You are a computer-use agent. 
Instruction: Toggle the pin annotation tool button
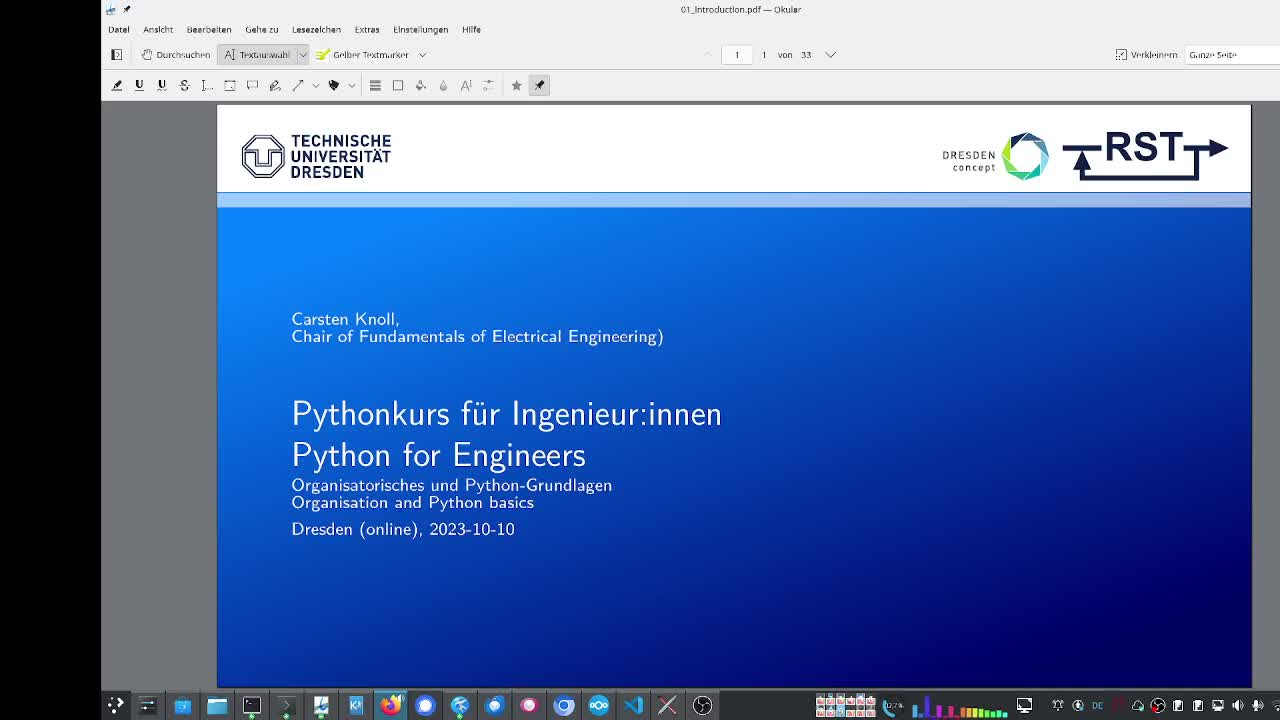coord(539,86)
